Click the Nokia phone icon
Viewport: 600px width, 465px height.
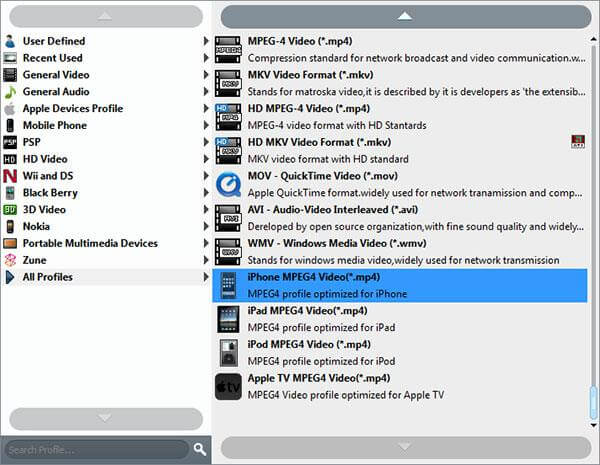10,227
